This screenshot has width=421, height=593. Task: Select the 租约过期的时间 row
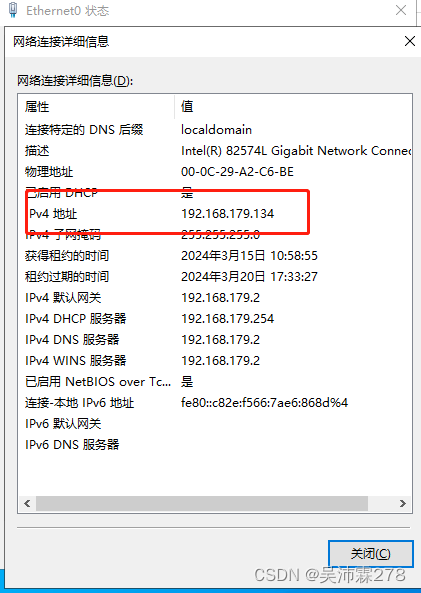[x=215, y=276]
